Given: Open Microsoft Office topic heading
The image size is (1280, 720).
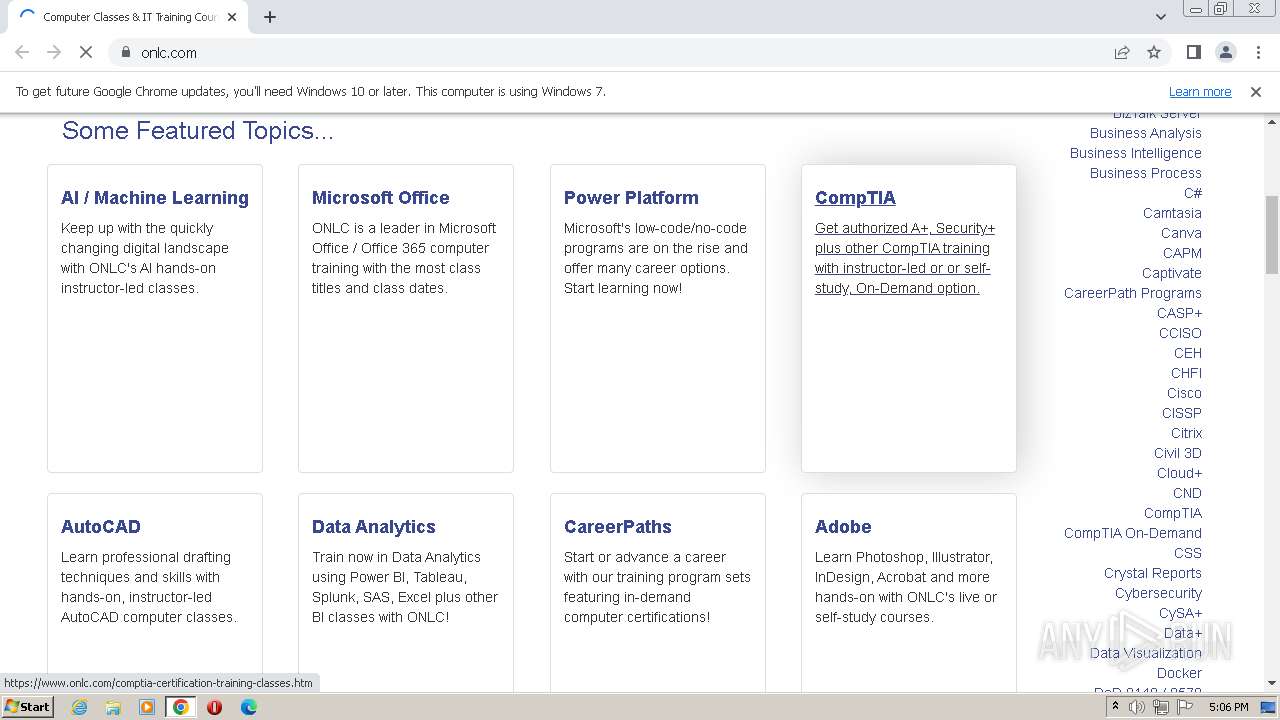Looking at the screenshot, I should [381, 197].
